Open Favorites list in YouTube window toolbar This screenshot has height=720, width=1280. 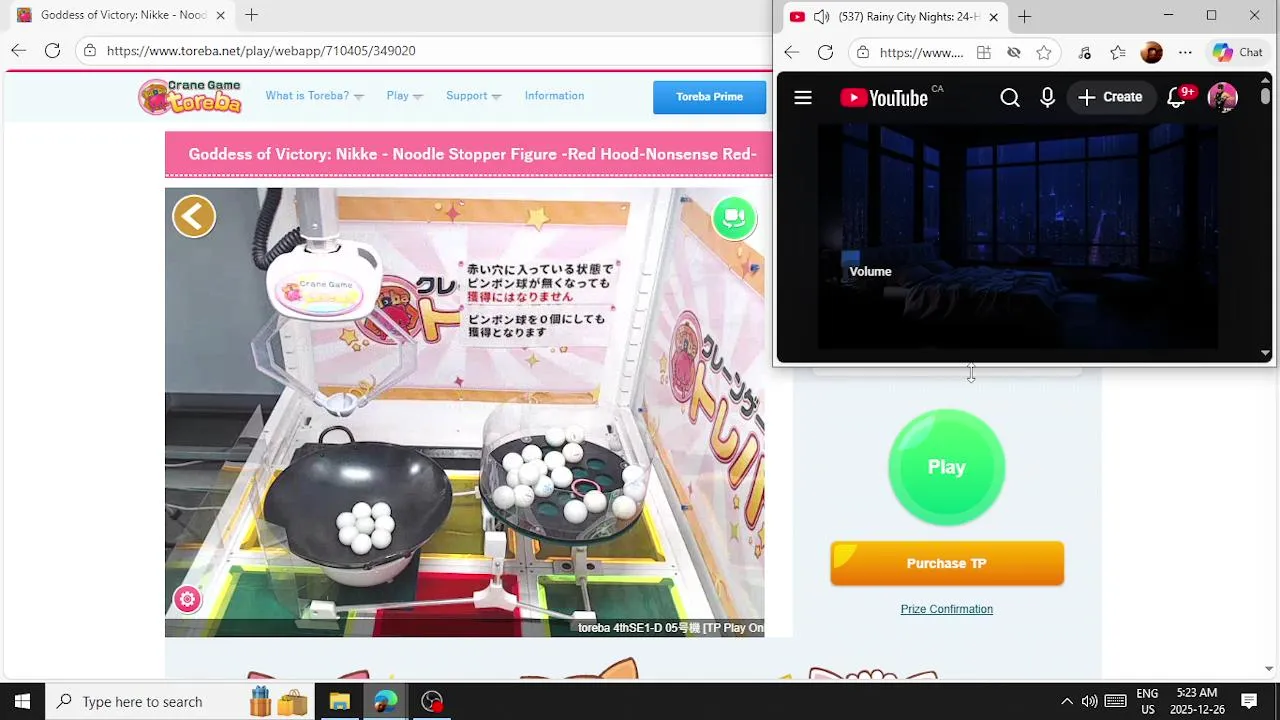[x=1118, y=52]
